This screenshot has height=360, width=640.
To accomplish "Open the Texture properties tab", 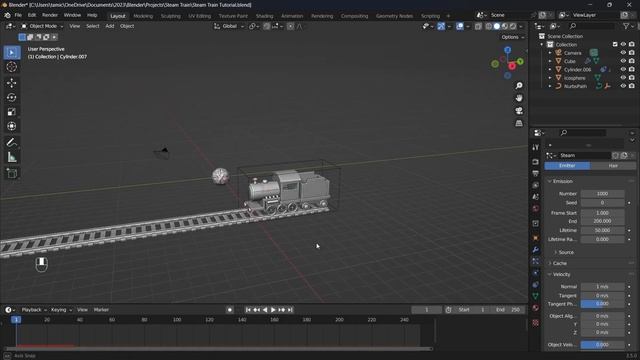I will click(x=536, y=323).
